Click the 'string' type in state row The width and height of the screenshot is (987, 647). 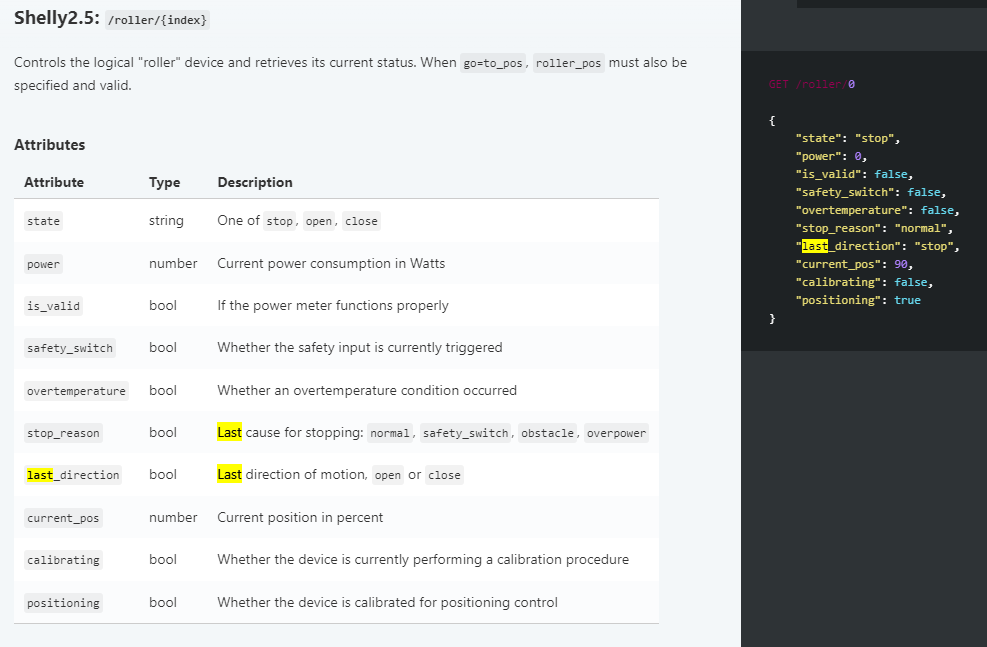coord(166,221)
